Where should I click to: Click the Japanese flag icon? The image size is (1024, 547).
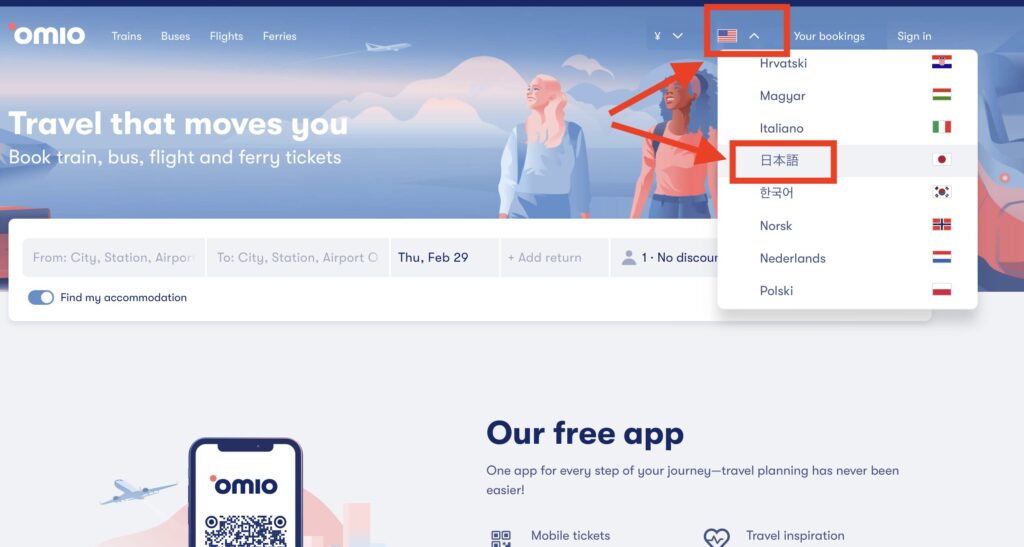click(941, 159)
